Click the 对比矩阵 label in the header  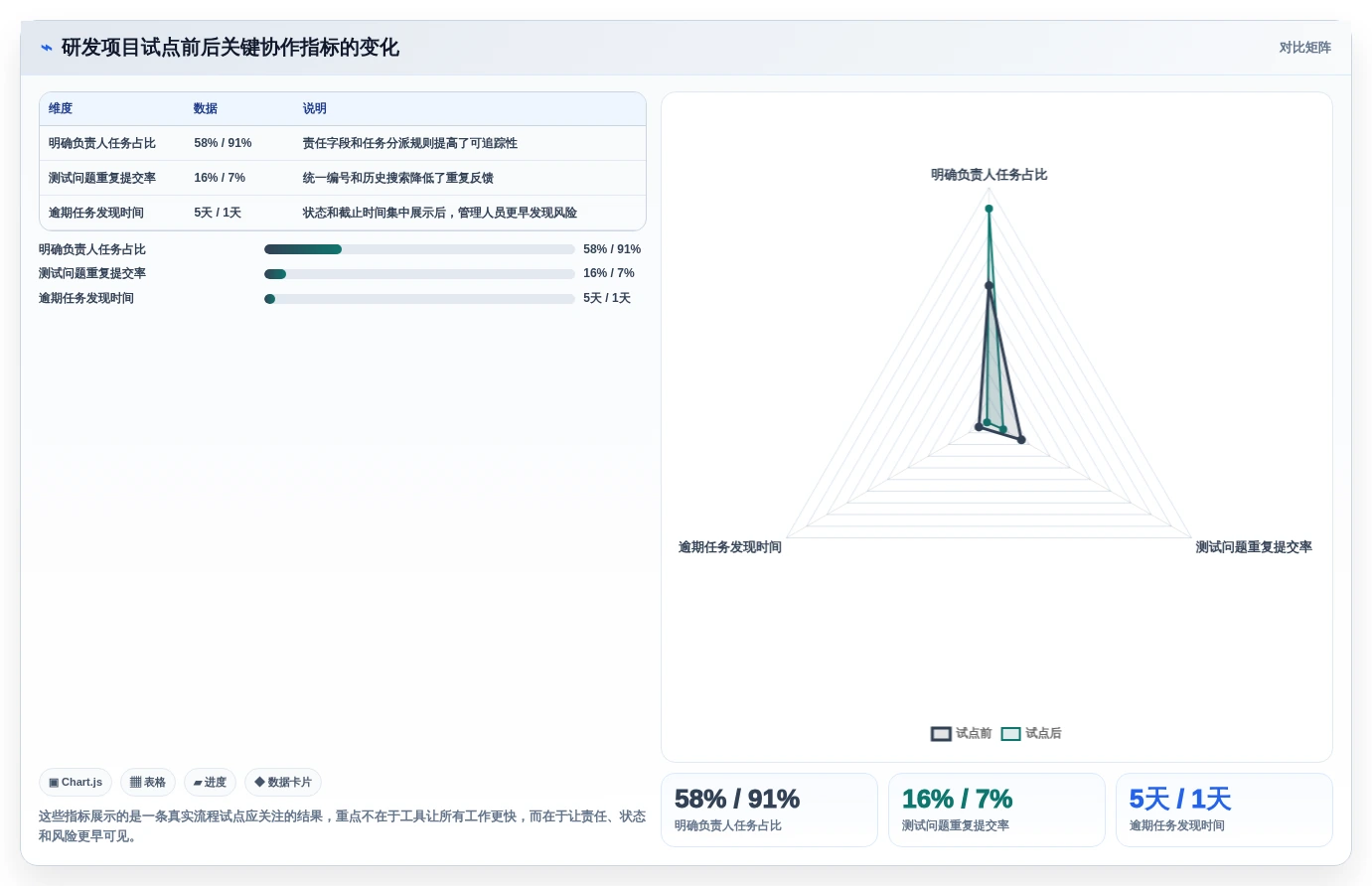pyautogui.click(x=1304, y=48)
